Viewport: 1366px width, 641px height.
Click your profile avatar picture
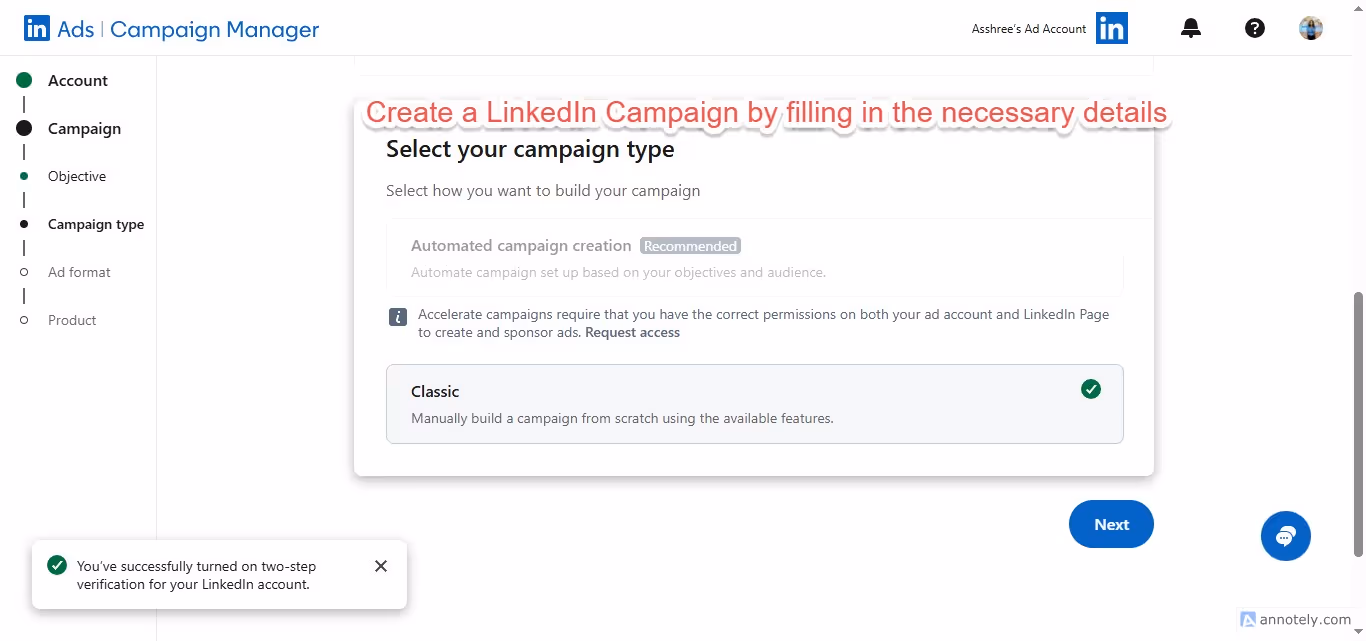pos(1310,27)
